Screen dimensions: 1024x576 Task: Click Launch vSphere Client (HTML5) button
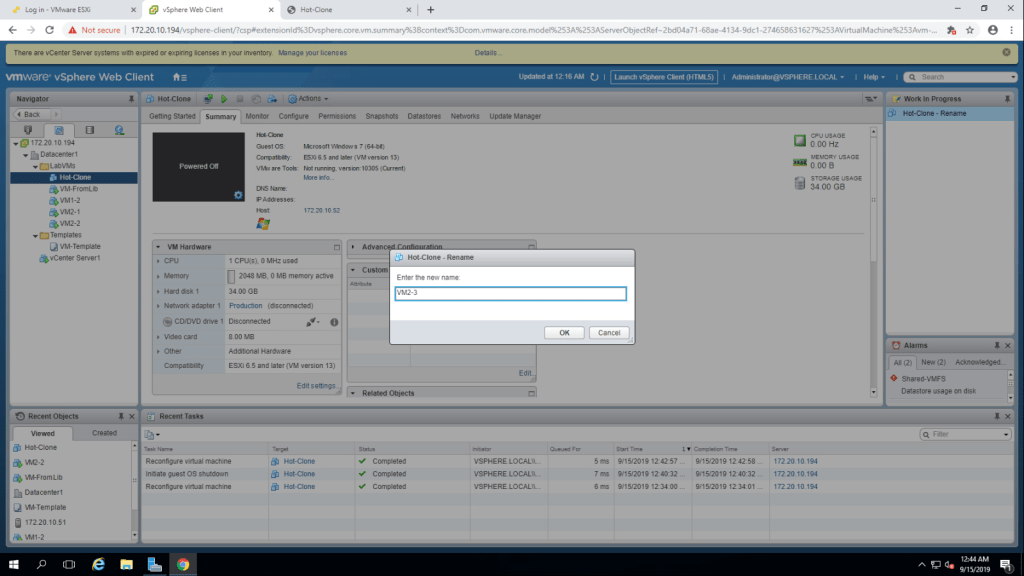tap(664, 77)
